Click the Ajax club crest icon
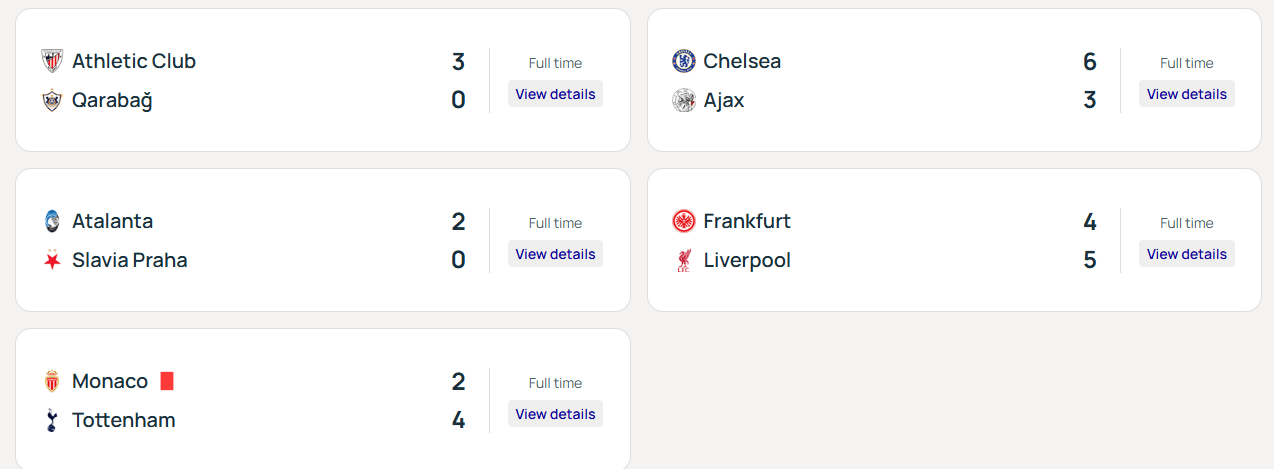Image resolution: width=1274 pixels, height=469 pixels. coord(683,100)
